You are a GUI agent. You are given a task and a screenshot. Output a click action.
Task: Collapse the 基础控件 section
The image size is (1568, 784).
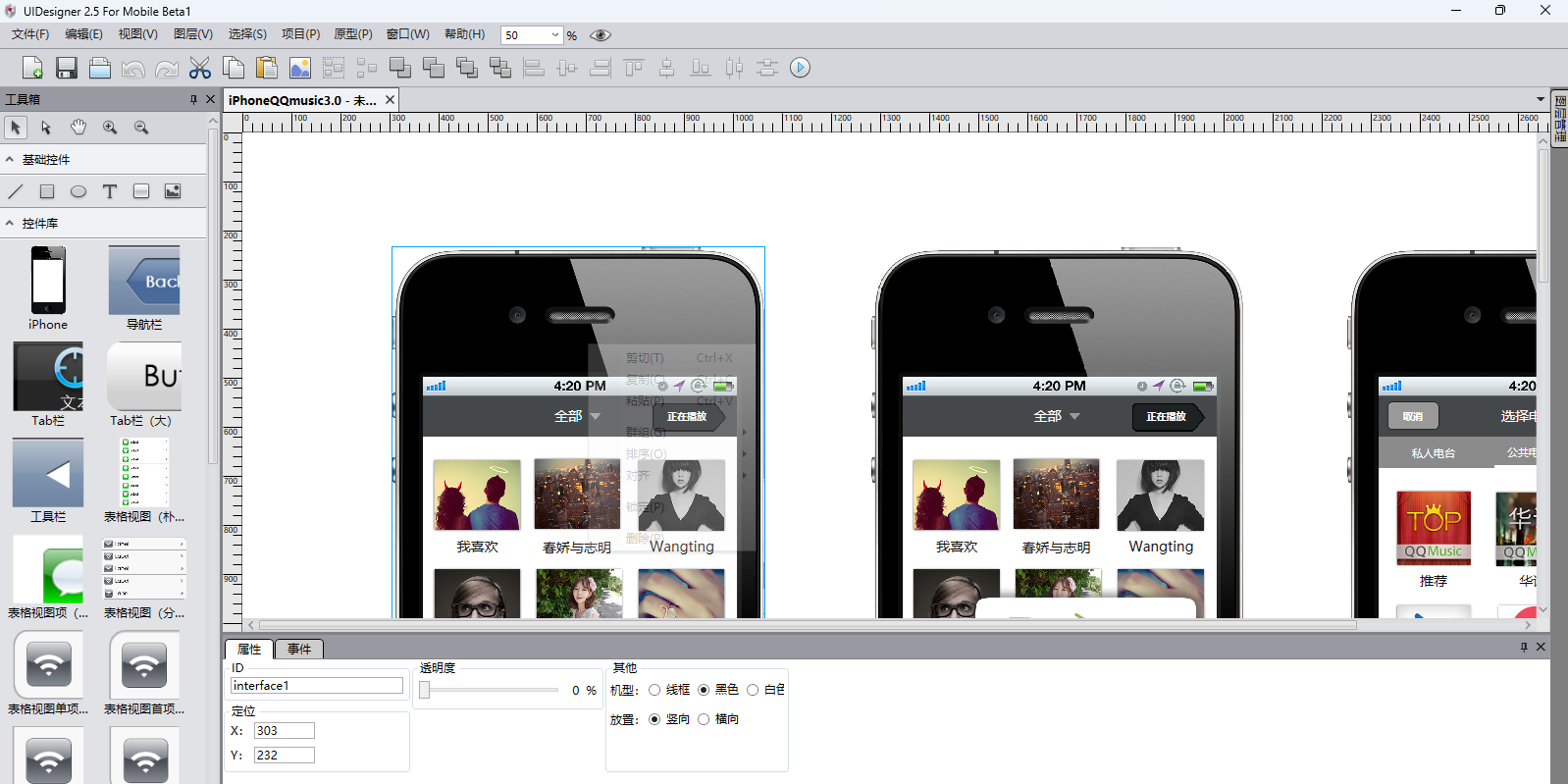pyautogui.click(x=10, y=159)
